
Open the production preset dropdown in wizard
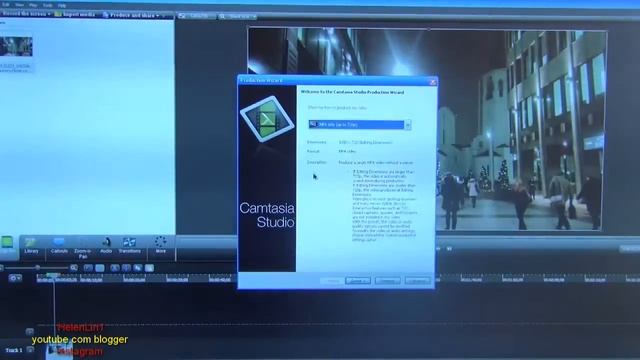tap(360, 125)
